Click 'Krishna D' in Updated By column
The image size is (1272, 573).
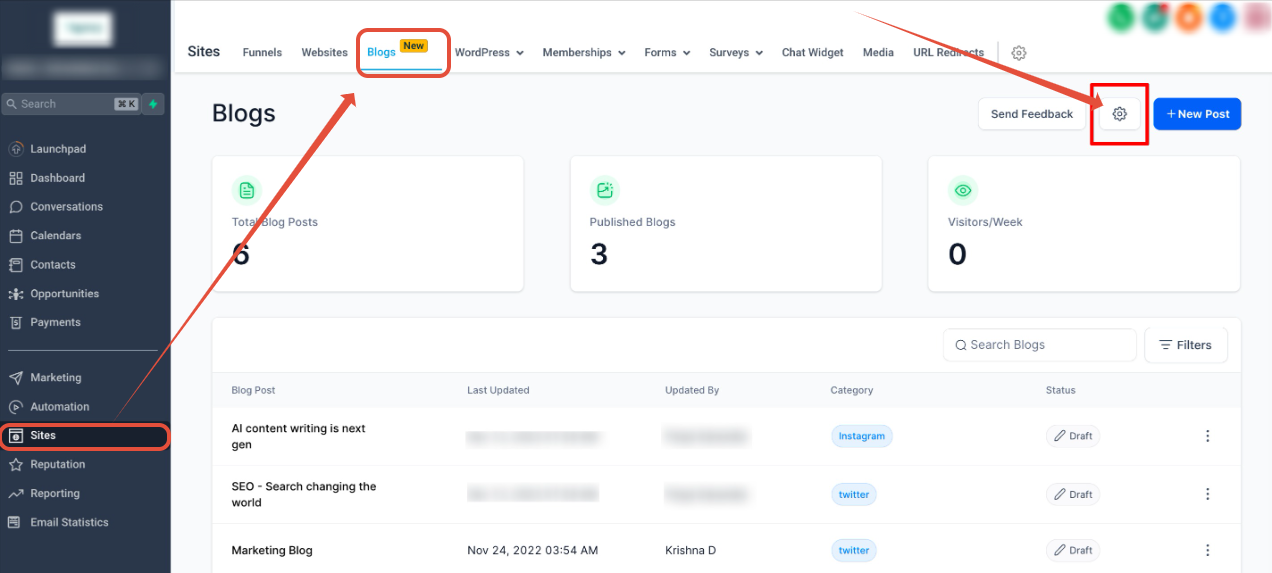(x=690, y=550)
